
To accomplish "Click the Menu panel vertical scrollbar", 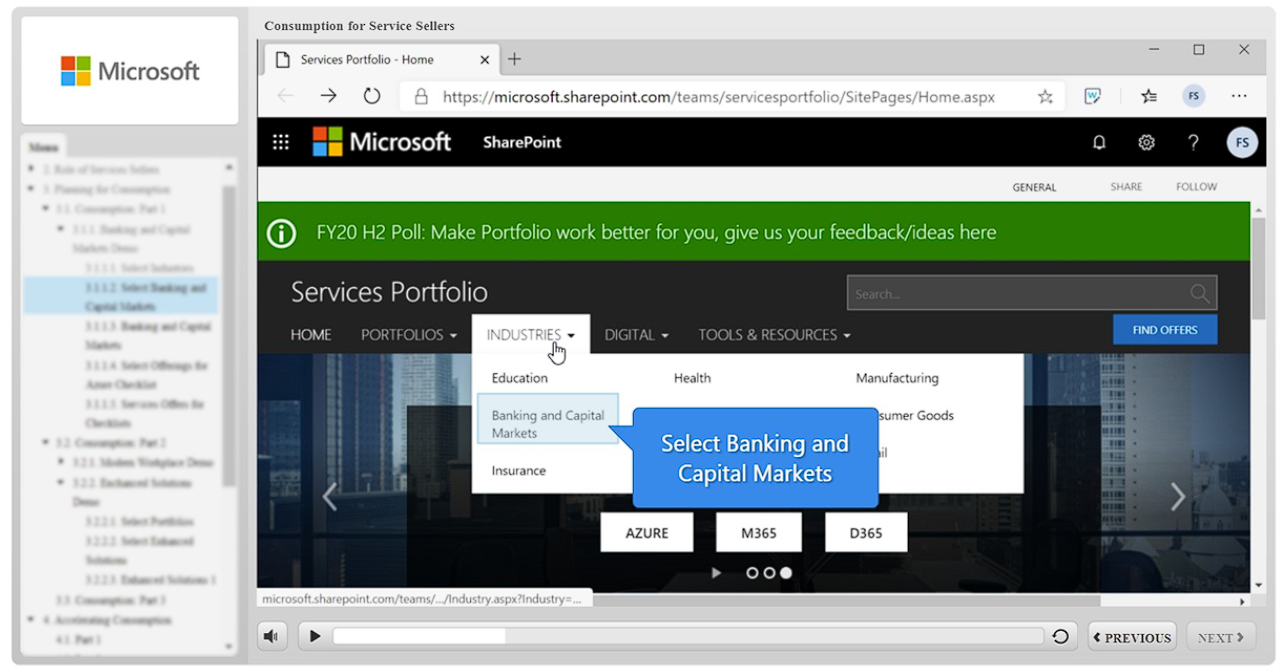I will click(x=229, y=335).
